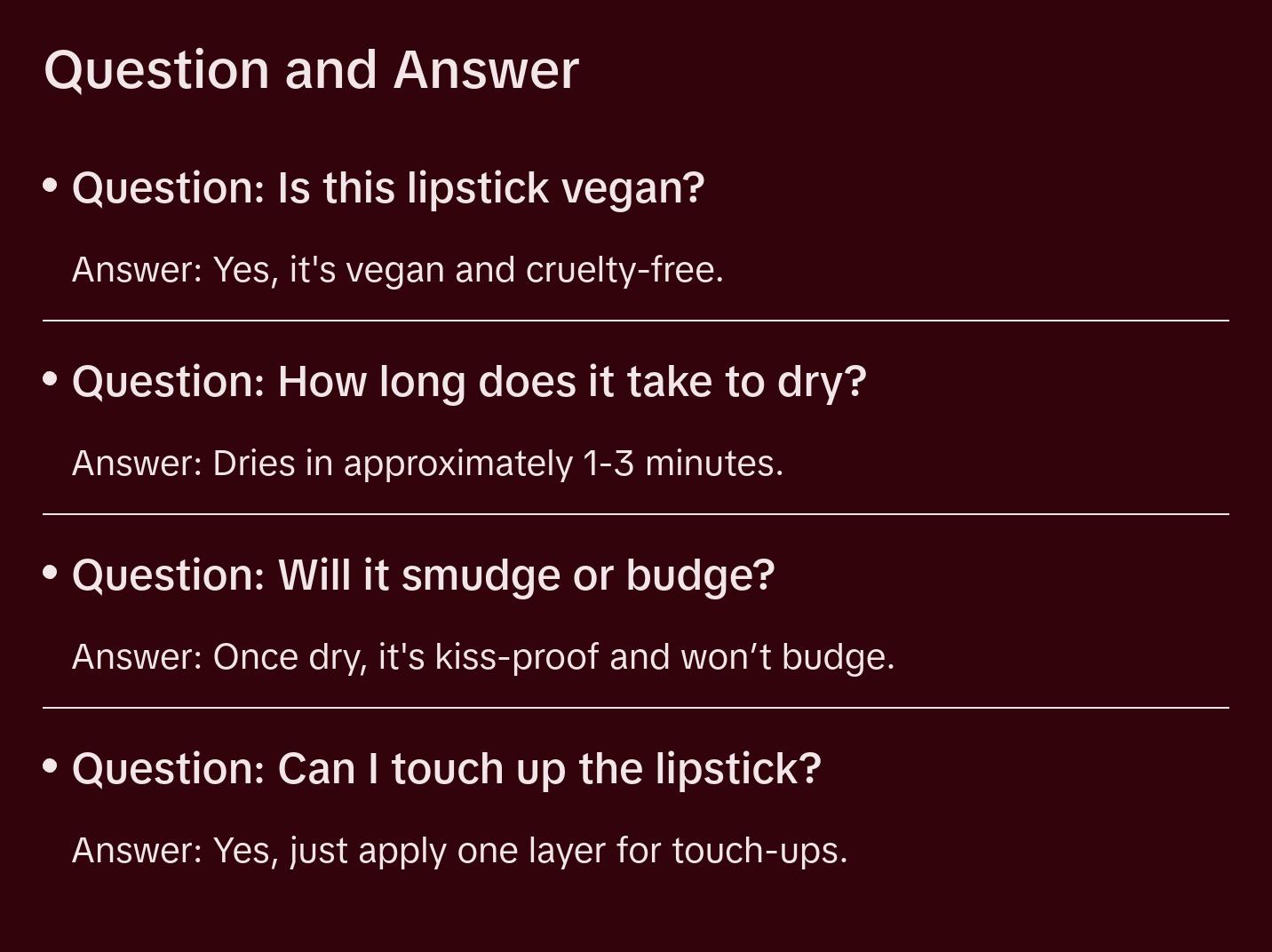Select the "Will it smudge or budge?" question
This screenshot has height=952, width=1272.
tap(423, 575)
